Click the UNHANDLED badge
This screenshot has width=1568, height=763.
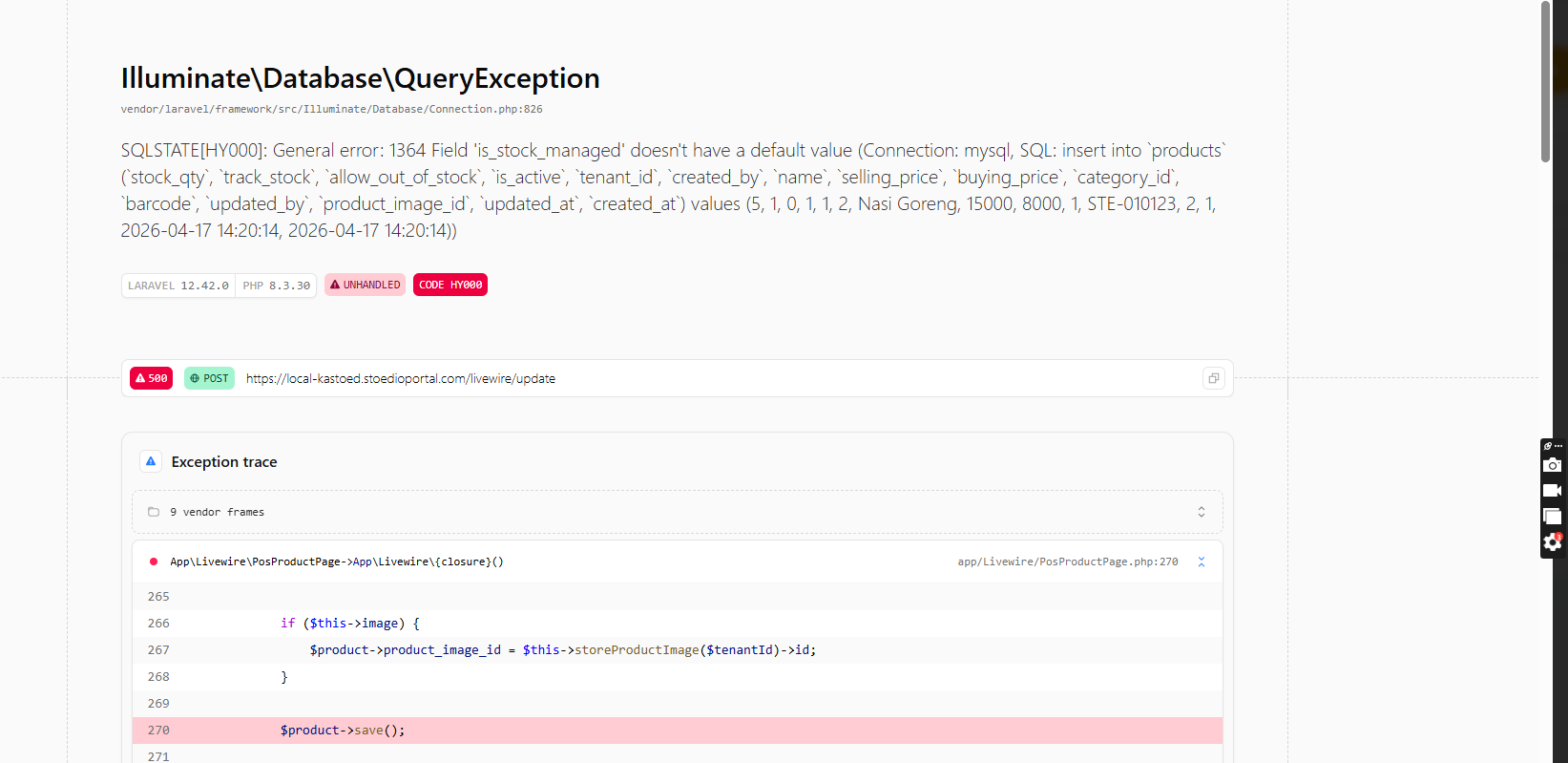pos(365,285)
